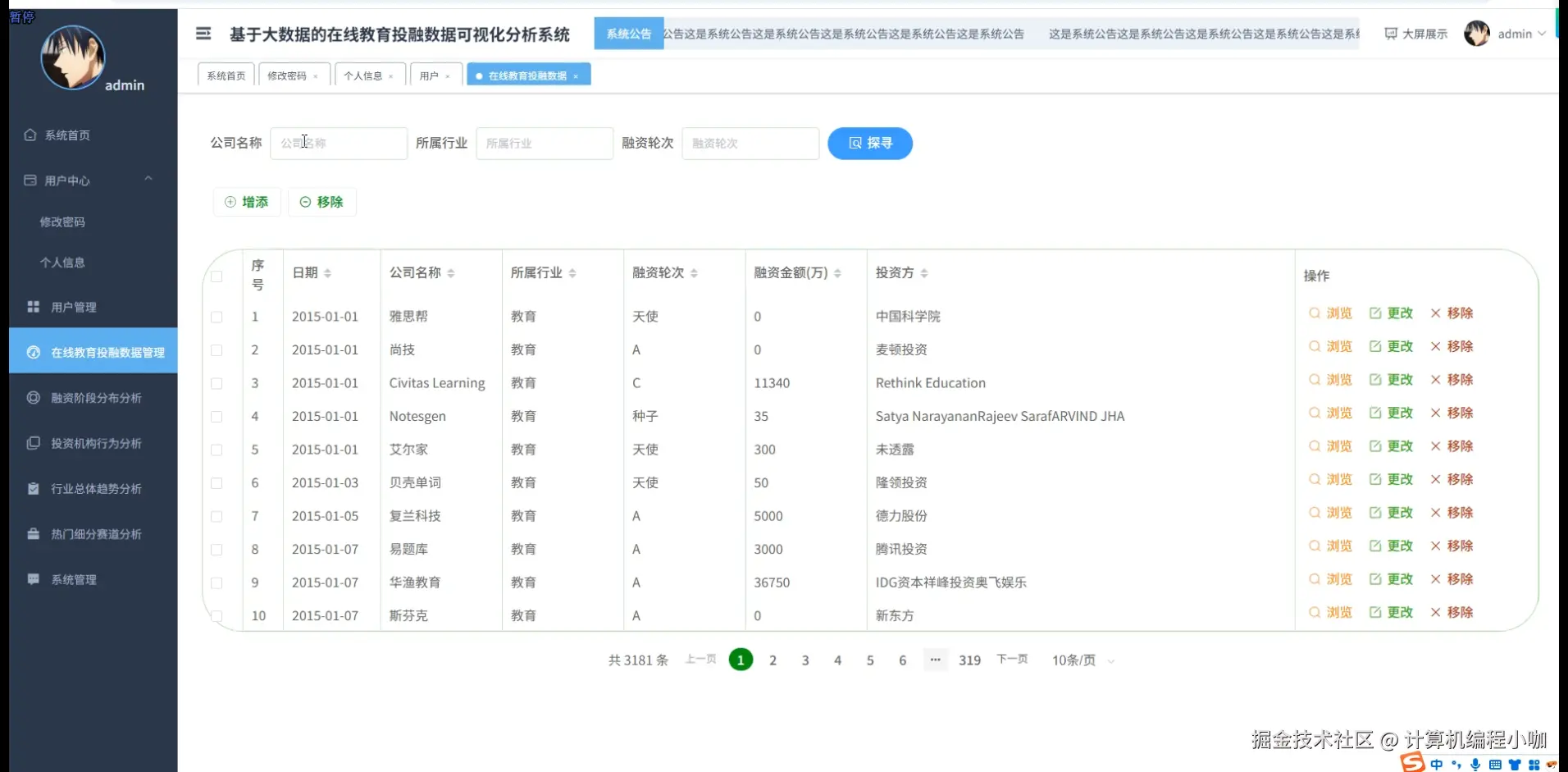
Task: Check the checkbox for Notesgen row
Action: [217, 417]
